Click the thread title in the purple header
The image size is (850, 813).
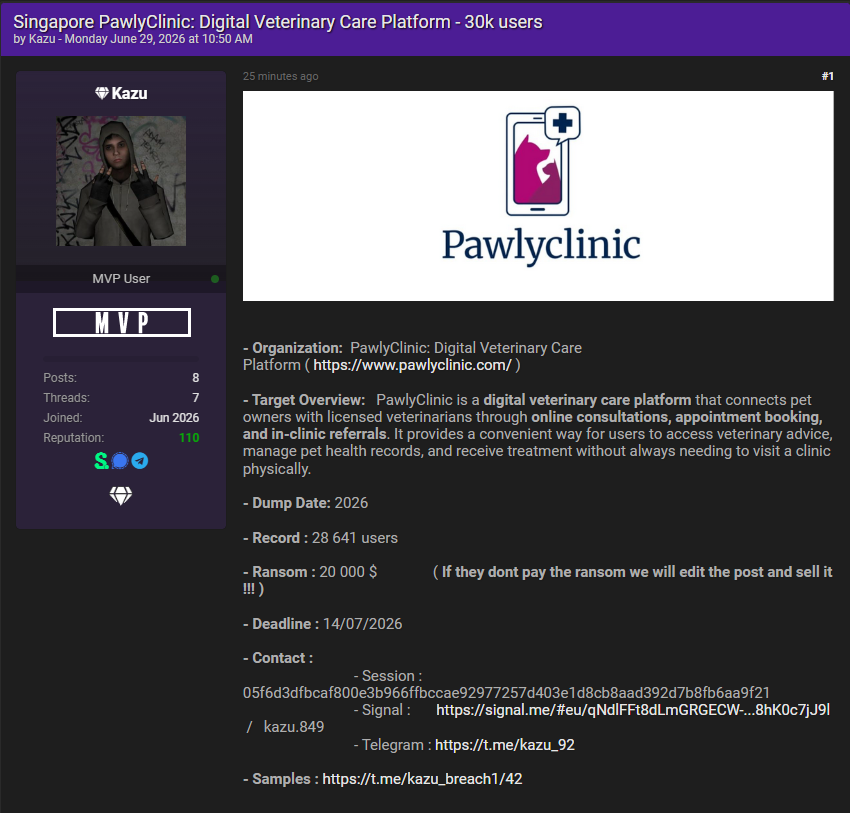[x=278, y=22]
